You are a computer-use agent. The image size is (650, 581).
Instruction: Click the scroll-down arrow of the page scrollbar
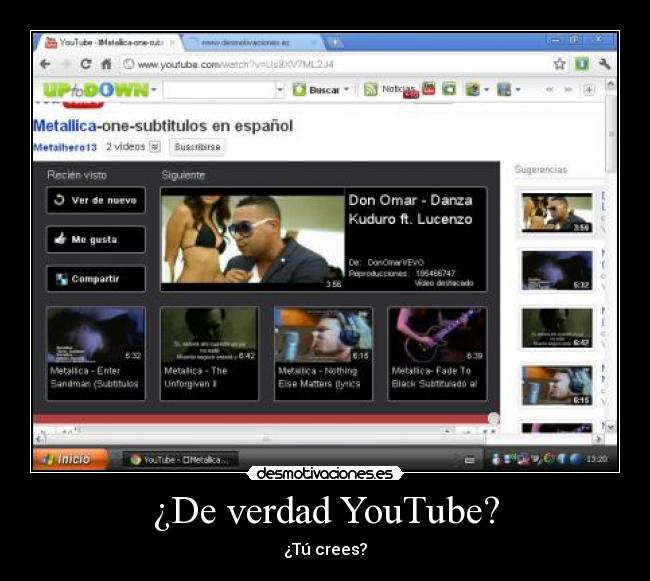click(x=611, y=427)
